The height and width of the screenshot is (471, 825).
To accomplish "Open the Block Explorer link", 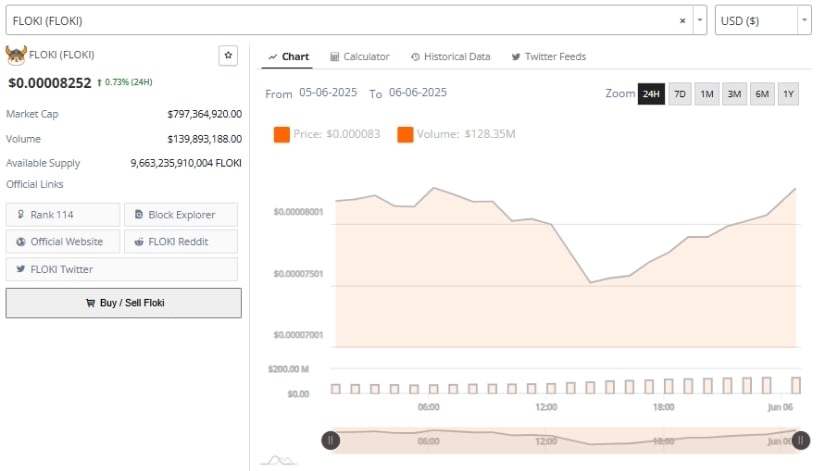I will 181,215.
